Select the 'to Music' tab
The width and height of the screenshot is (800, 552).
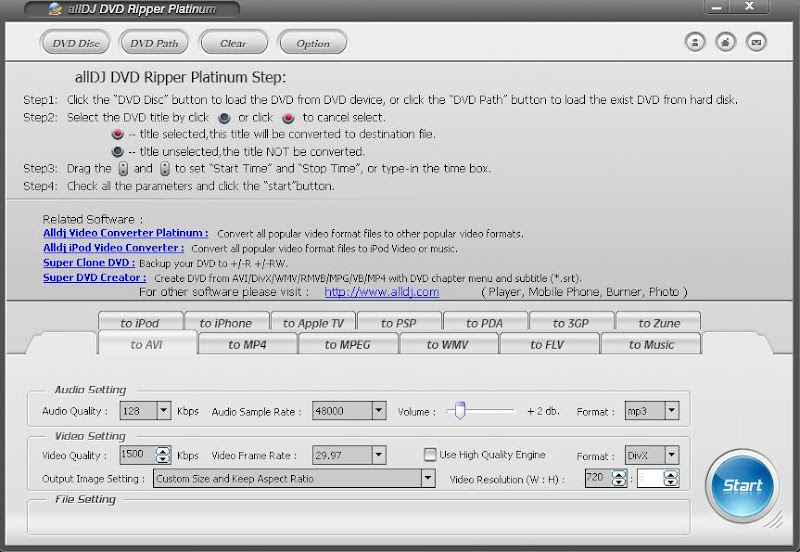[x=652, y=343]
